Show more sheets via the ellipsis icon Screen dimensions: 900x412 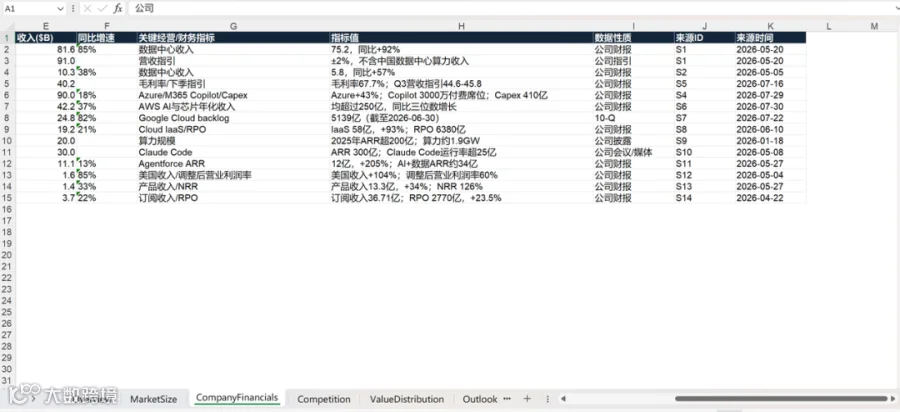coord(507,398)
